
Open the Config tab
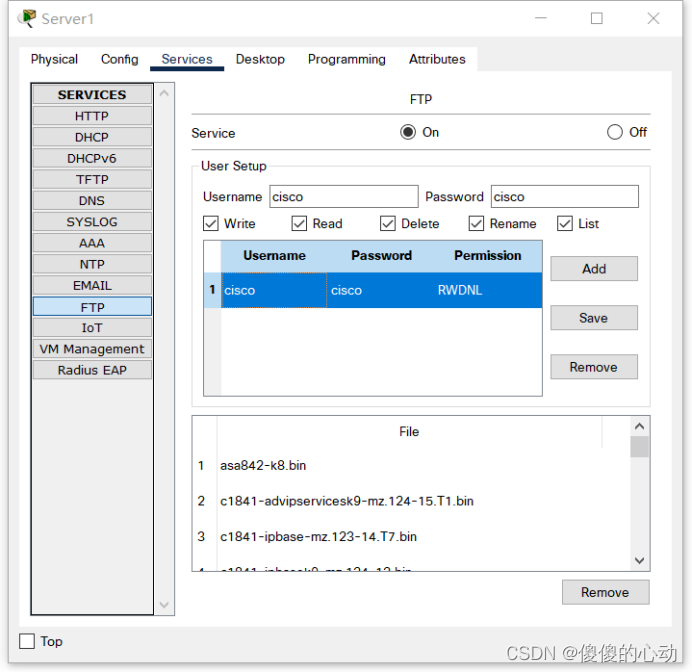(120, 59)
